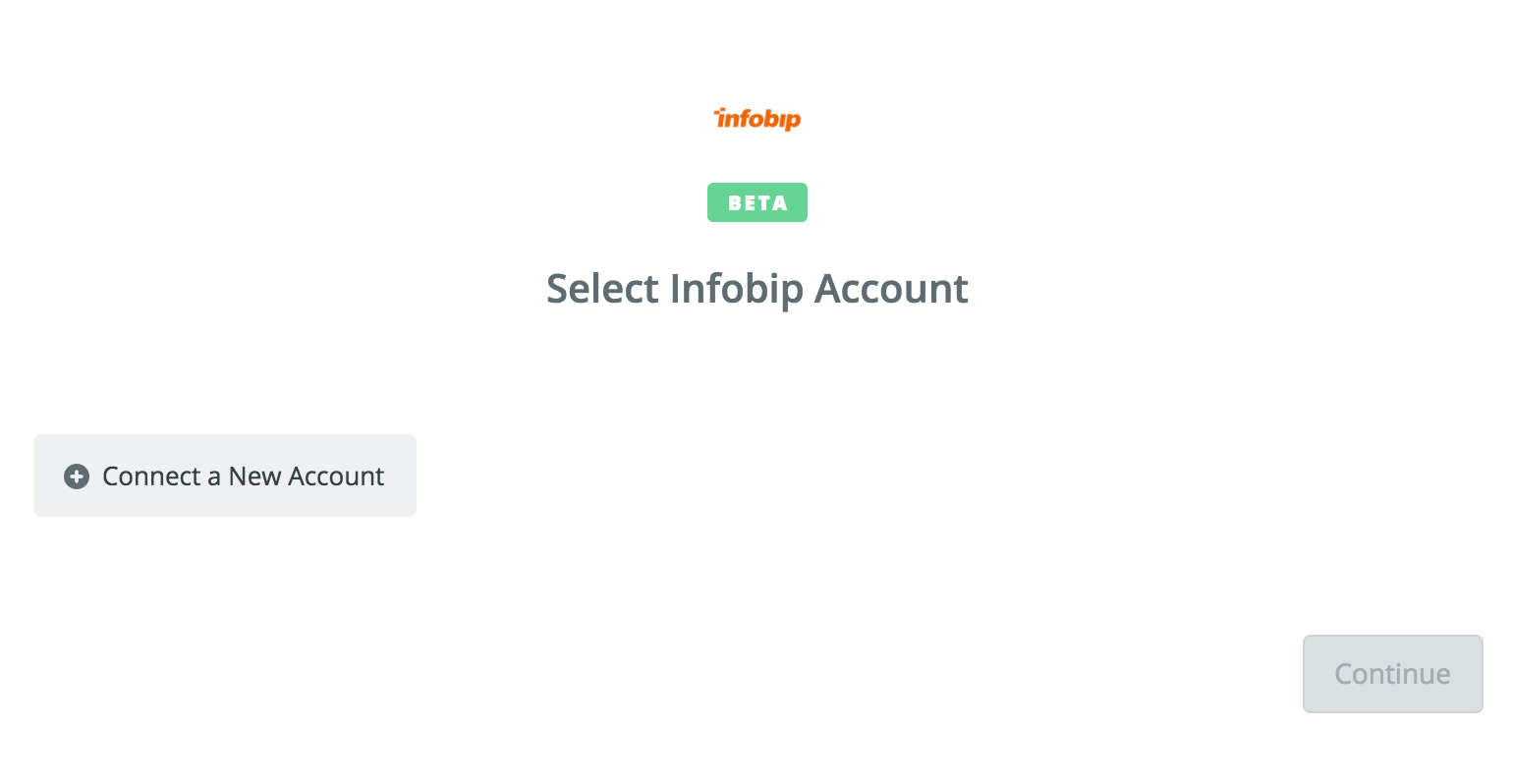Proceed using the Continue button
1513x784 pixels.
point(1392,674)
